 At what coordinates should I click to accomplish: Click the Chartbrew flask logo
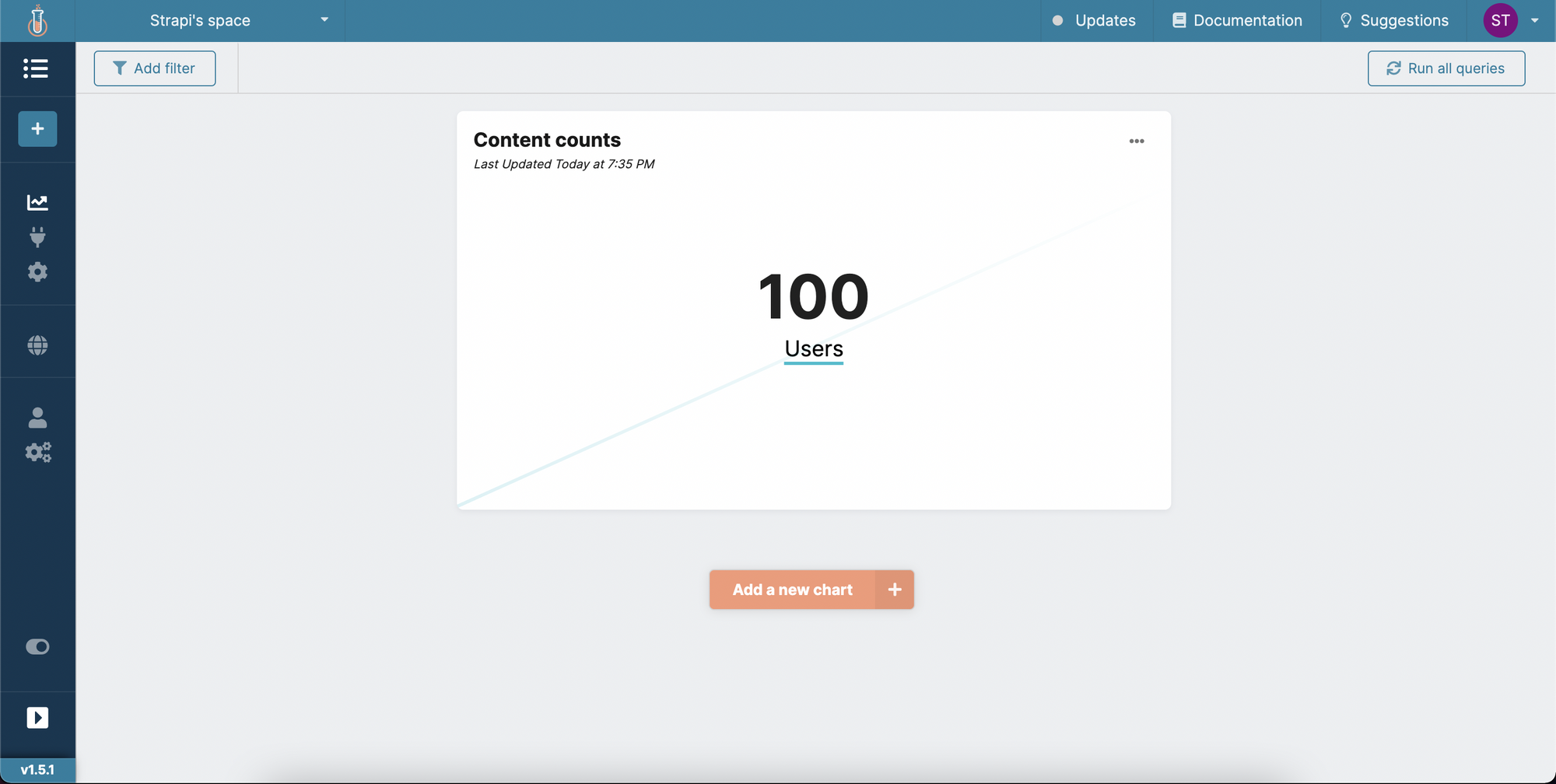(37, 21)
